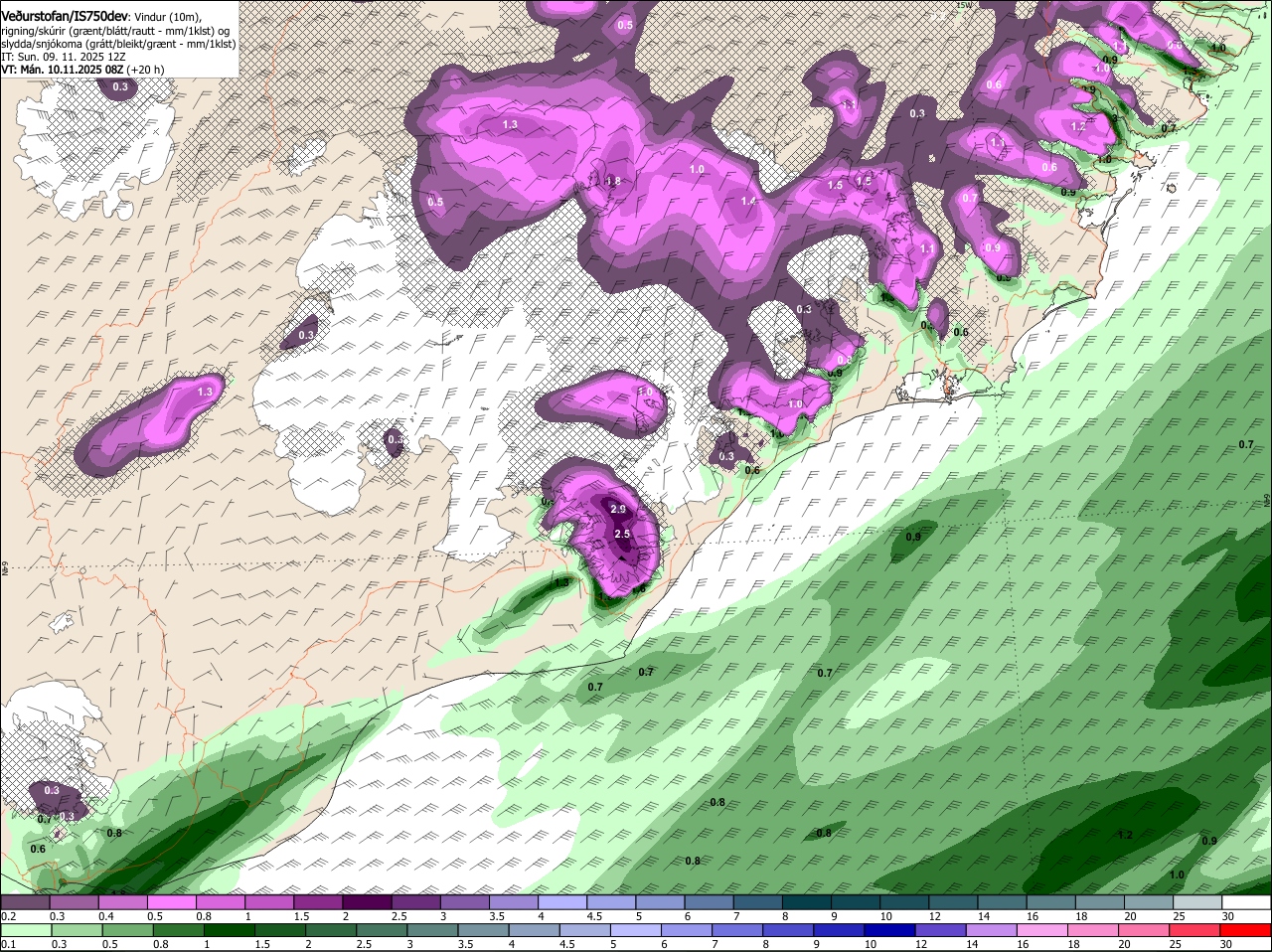Click the 2.9 snowfall value on the map
The width and height of the screenshot is (1272, 952).
(x=618, y=509)
